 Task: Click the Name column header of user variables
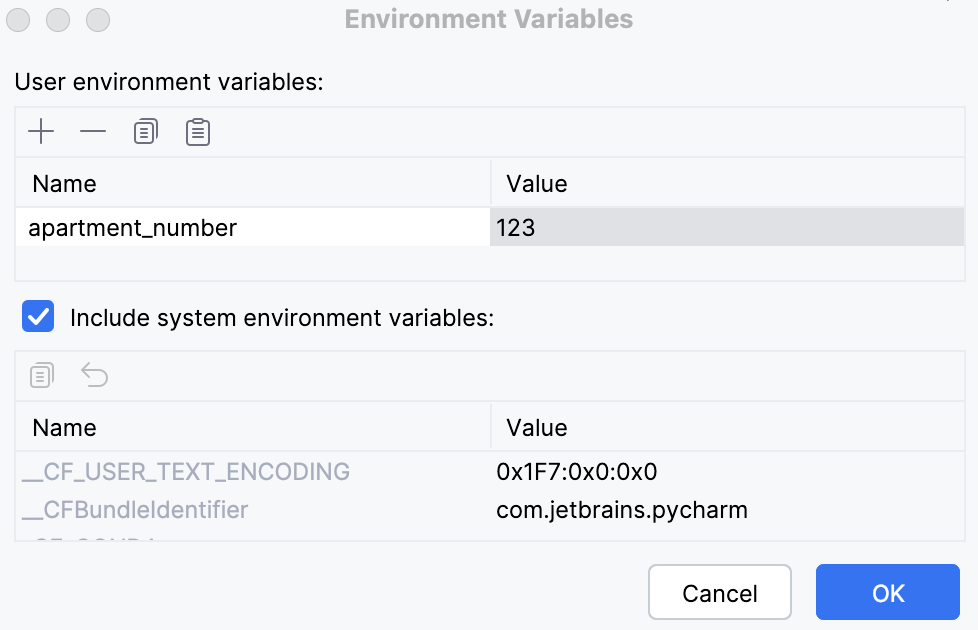click(x=64, y=183)
